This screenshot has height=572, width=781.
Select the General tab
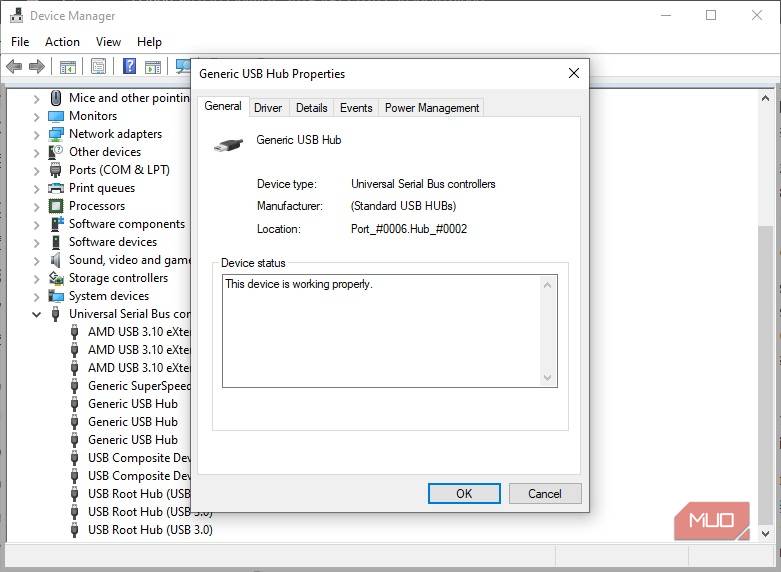tap(223, 106)
